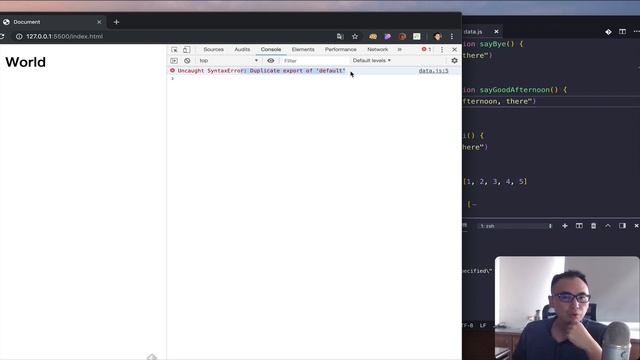Split the editor with the split icon
The width and height of the screenshot is (640, 360).
pos(622,31)
